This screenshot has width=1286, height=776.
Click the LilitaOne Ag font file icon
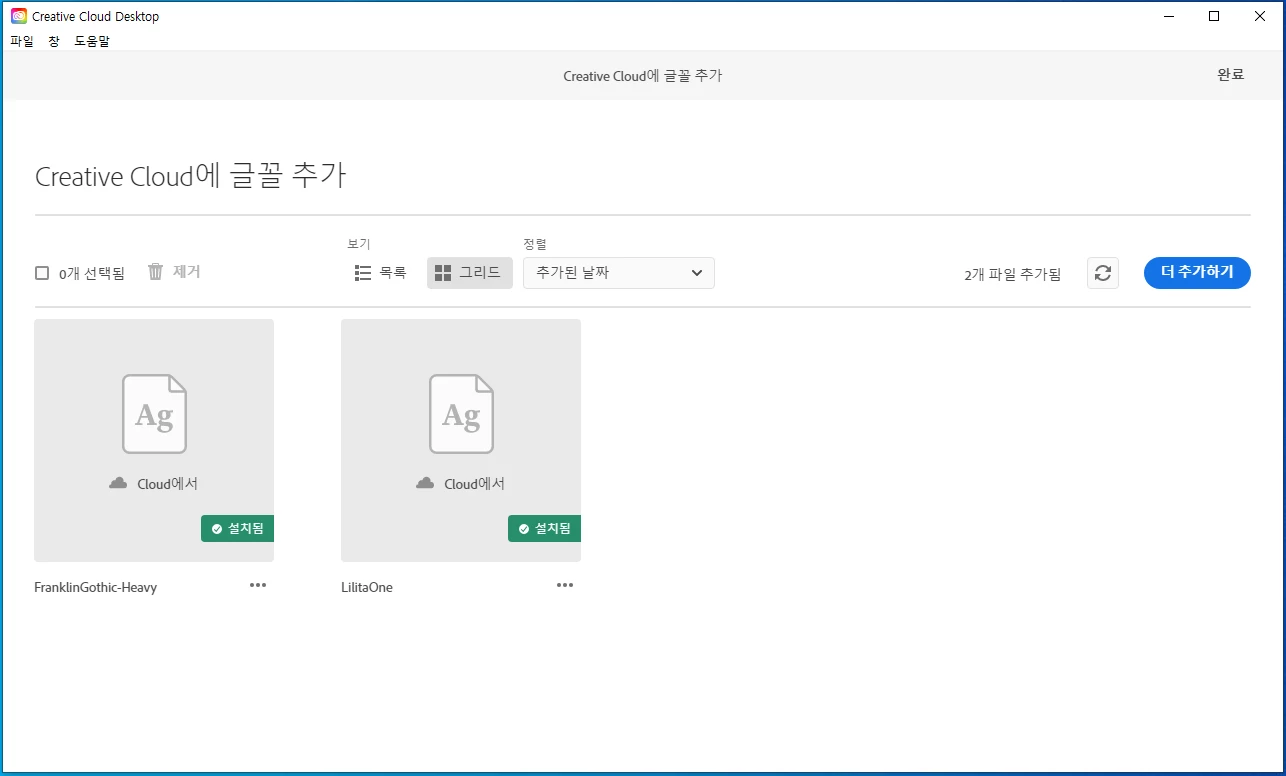(461, 414)
